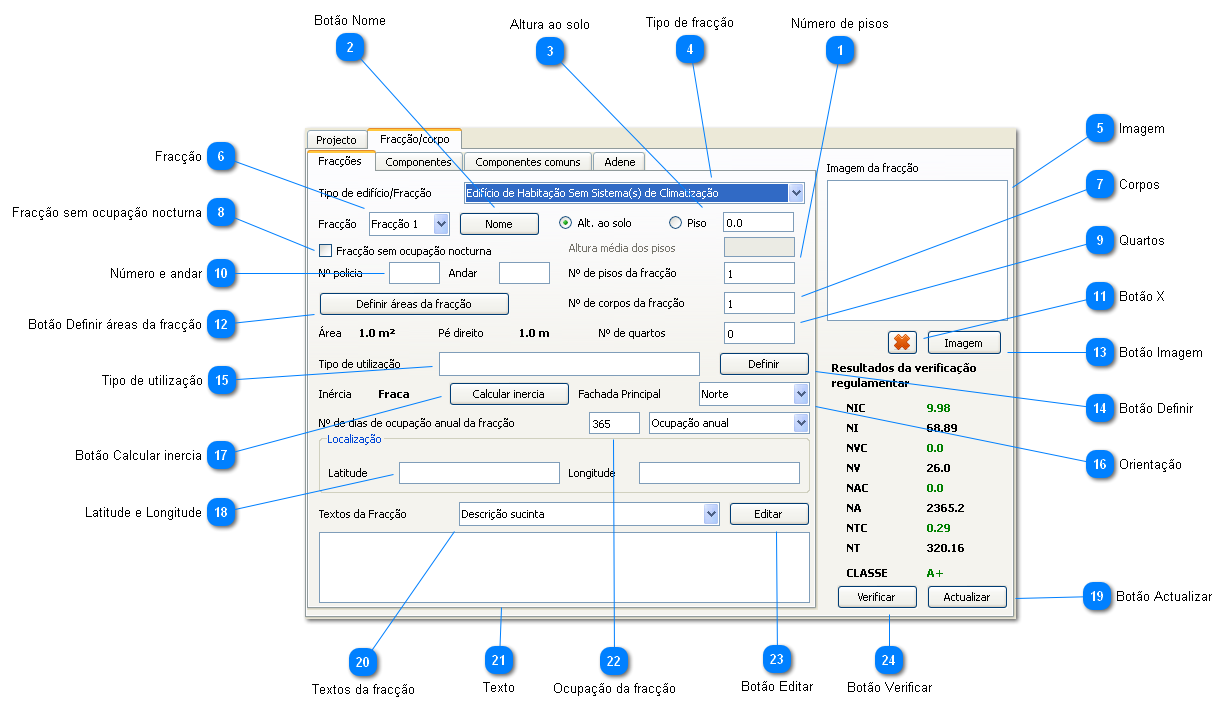Click the Imagem button
1228x713 pixels.
pos(963,343)
